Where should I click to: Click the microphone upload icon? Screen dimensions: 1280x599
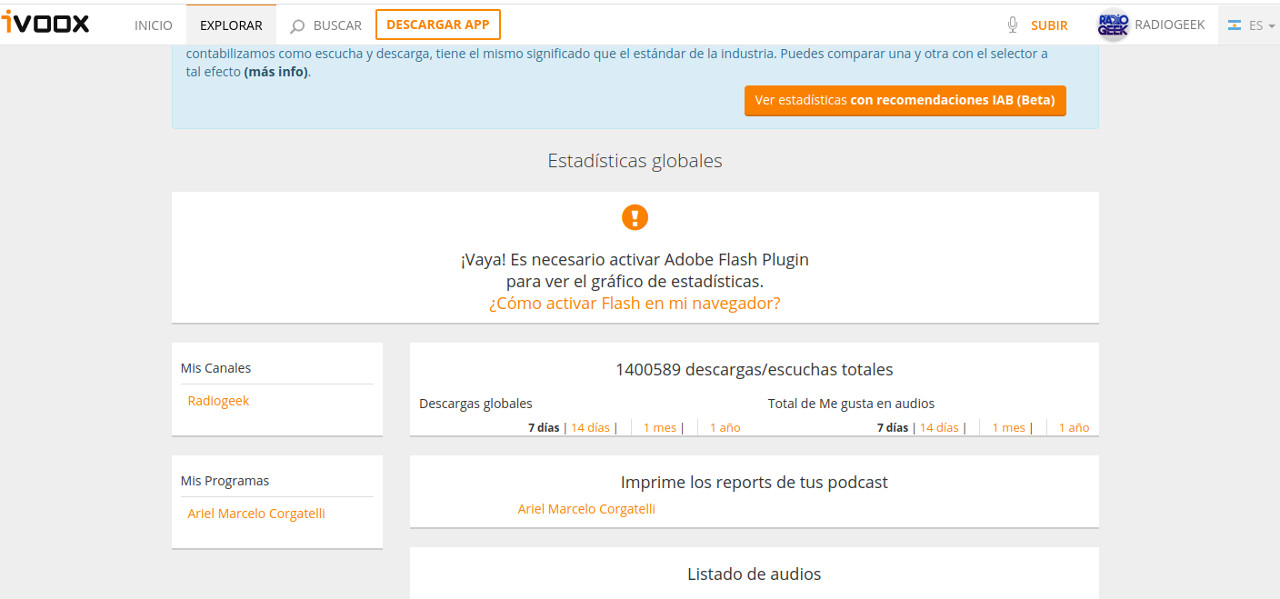click(1012, 25)
